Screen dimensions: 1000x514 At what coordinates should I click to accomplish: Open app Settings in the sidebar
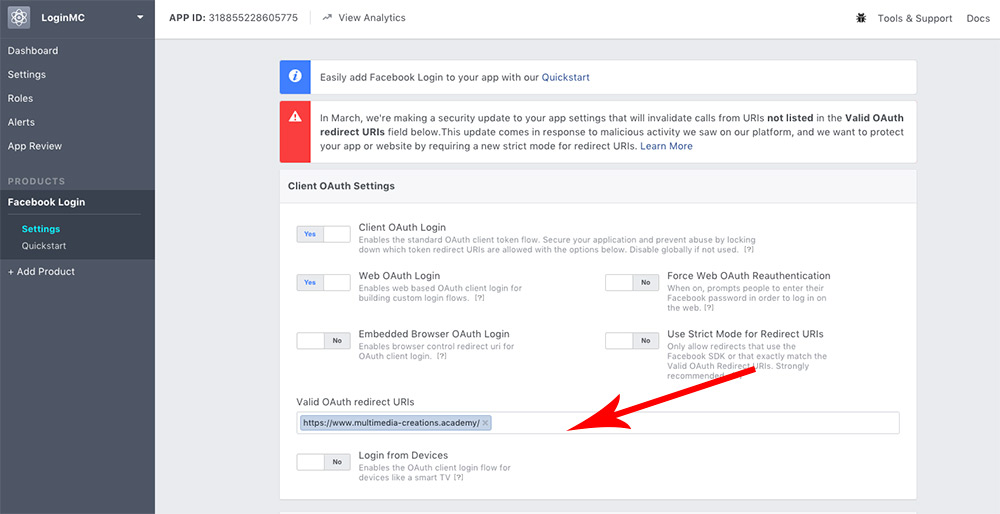(x=27, y=75)
